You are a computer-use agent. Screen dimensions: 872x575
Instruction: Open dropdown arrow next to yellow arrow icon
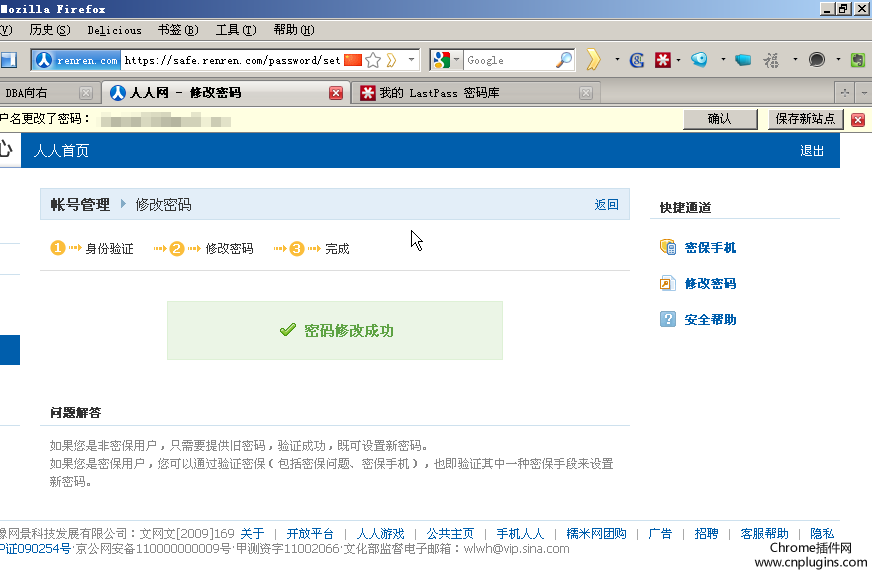click(x=617, y=60)
